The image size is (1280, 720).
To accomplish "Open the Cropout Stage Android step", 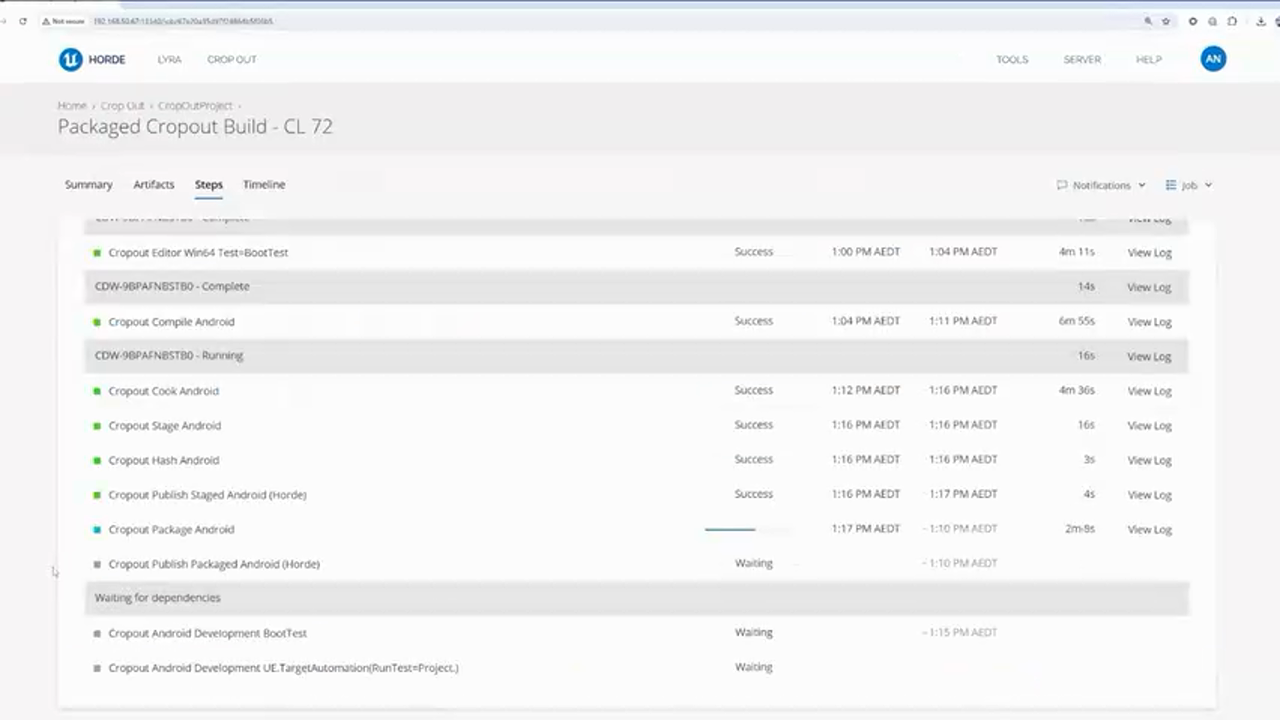I will [164, 426].
